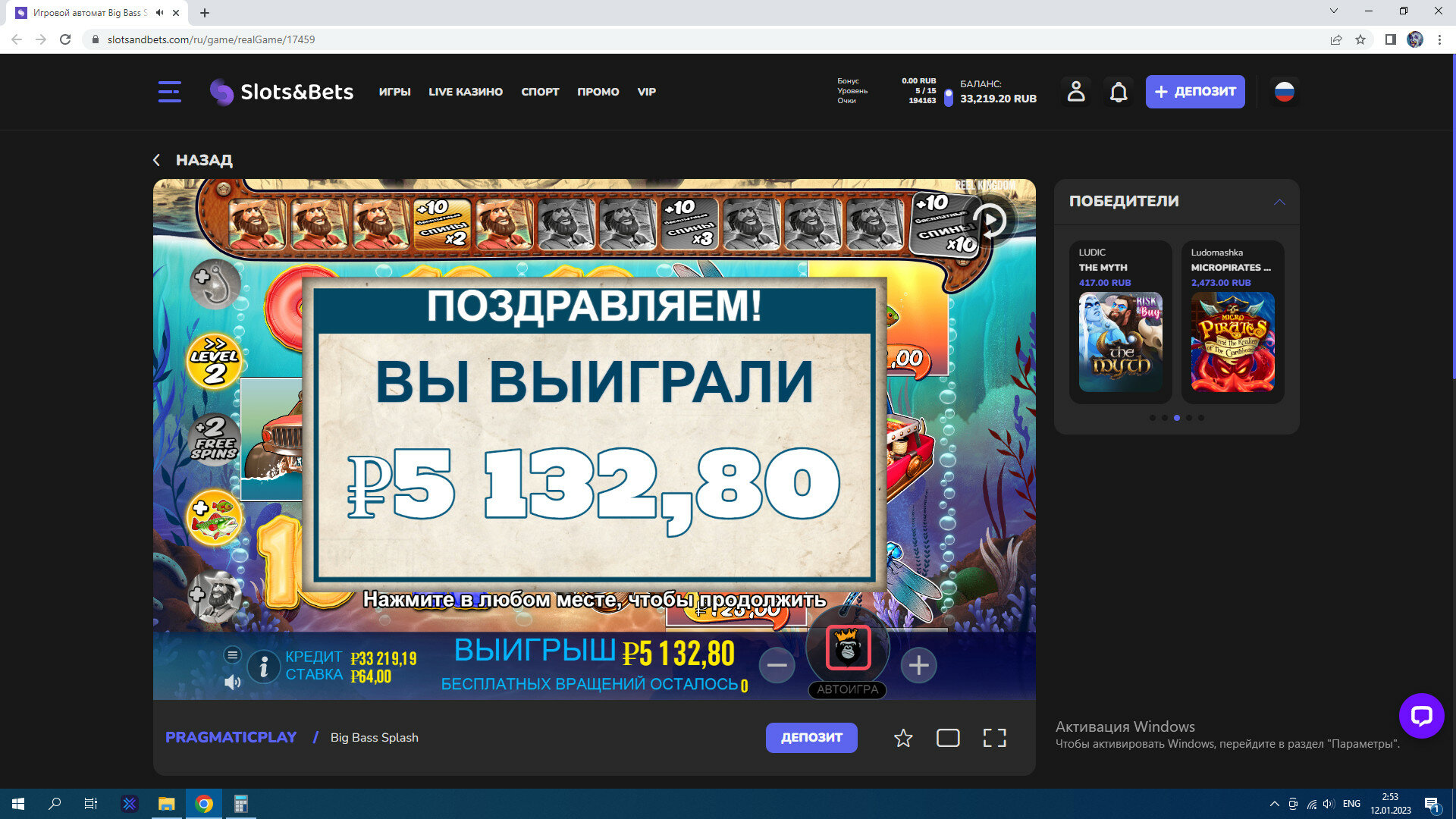This screenshot has width=1456, height=819.
Task: Open the Russian language selector
Action: click(x=1284, y=92)
